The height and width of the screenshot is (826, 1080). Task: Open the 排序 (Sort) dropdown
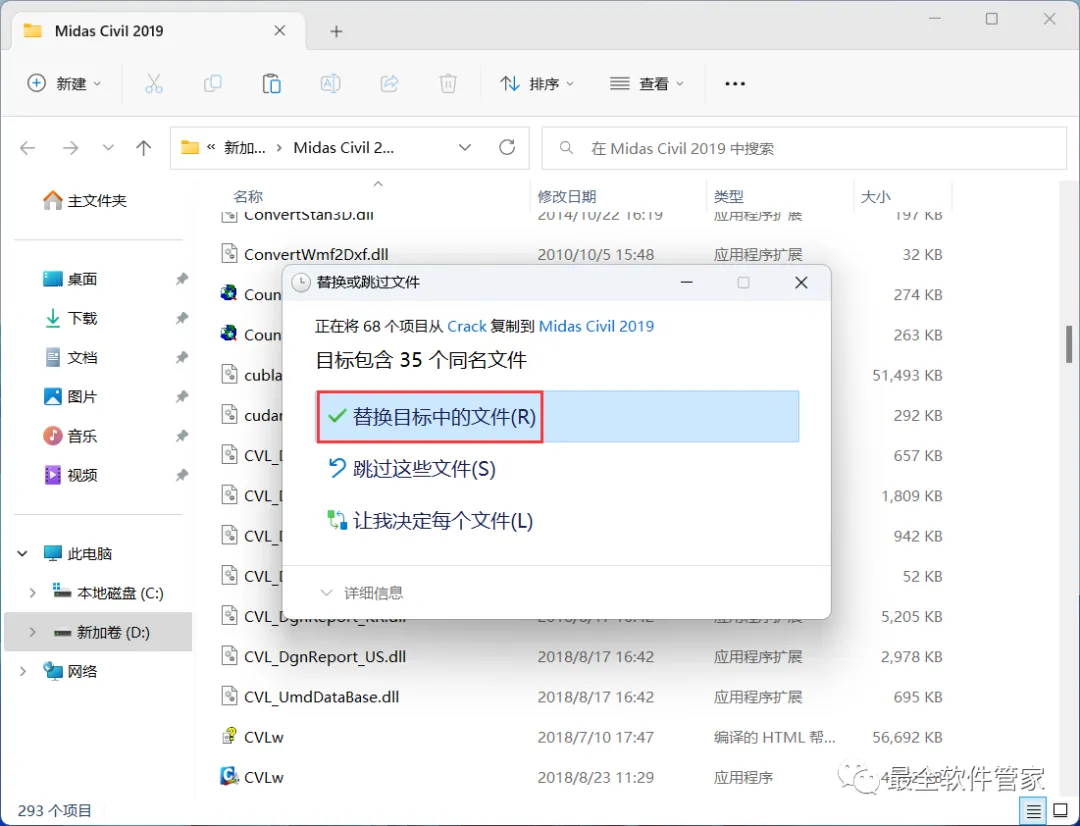coord(537,84)
